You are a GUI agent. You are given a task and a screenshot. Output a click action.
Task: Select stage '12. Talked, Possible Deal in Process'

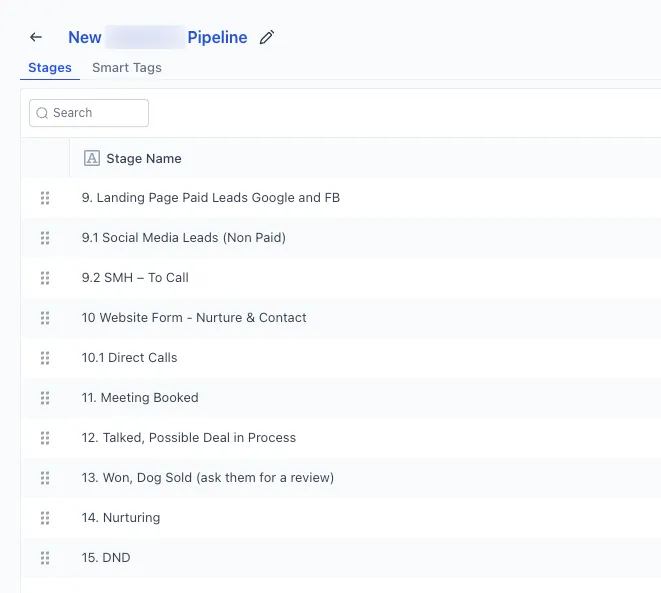pos(189,438)
